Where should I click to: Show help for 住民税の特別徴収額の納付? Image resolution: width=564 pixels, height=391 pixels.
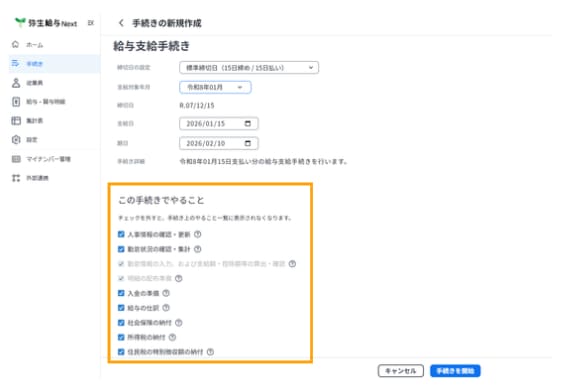(x=210, y=352)
